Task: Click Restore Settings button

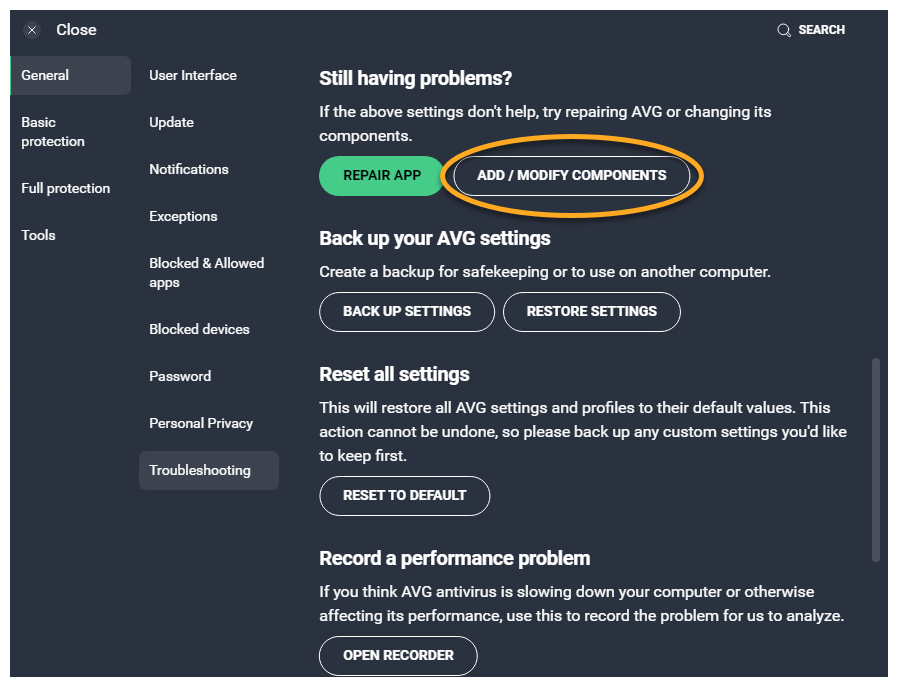Action: (x=592, y=311)
